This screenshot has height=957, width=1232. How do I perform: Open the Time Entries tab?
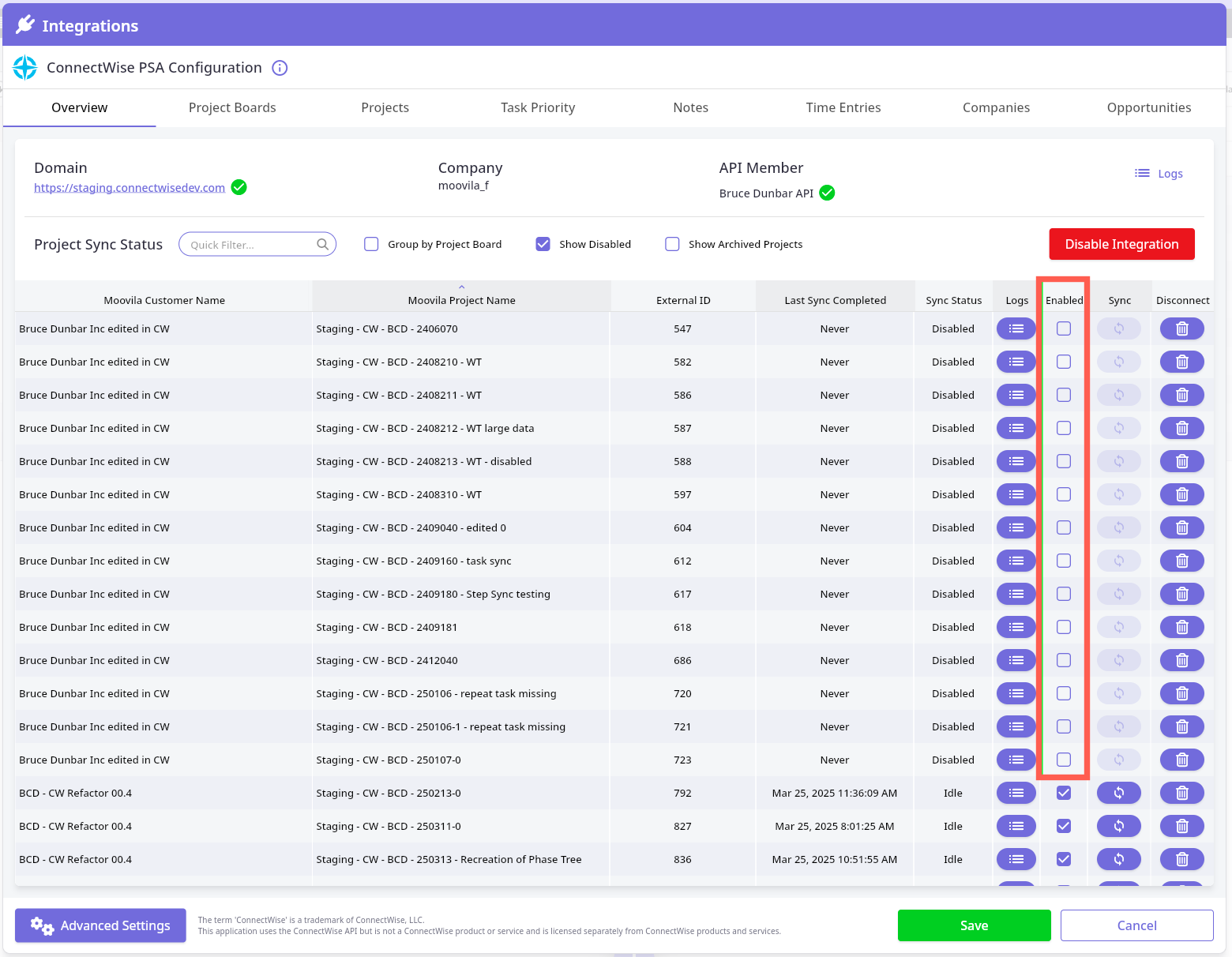click(843, 107)
